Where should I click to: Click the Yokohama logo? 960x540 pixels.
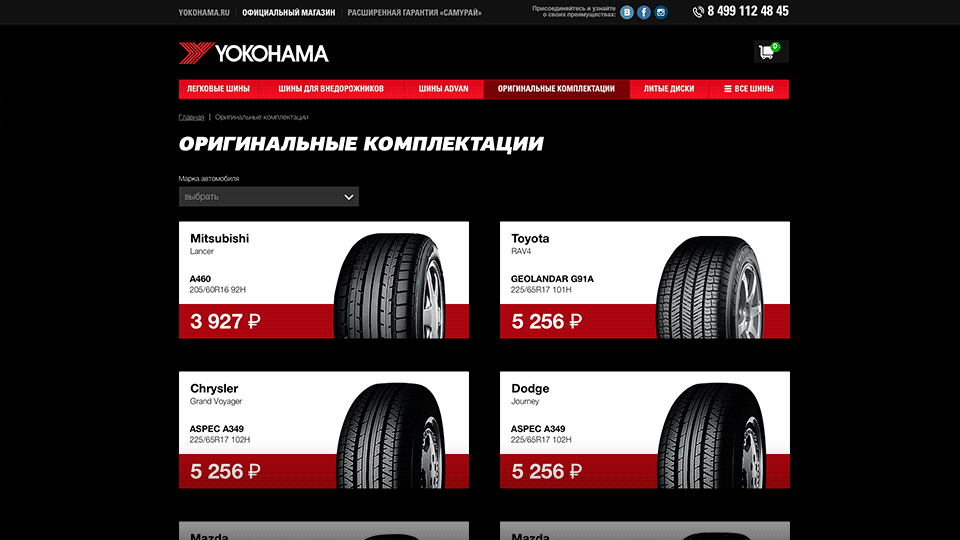coord(253,53)
